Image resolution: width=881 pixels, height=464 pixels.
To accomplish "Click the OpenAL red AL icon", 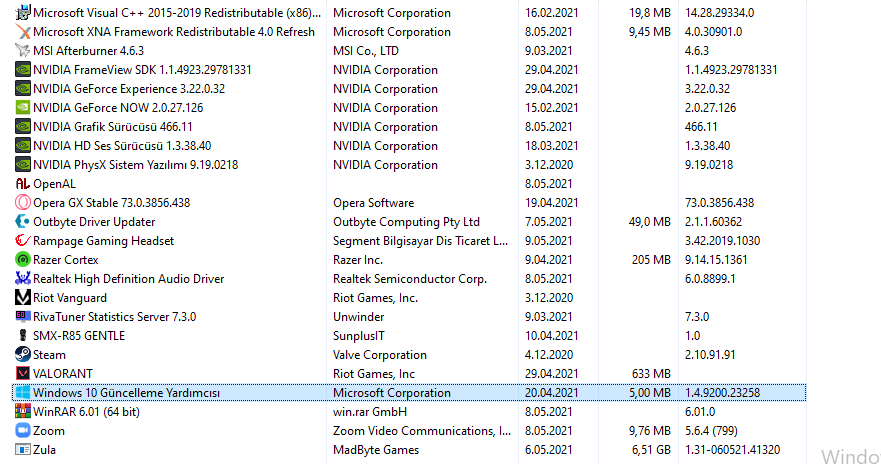I will [x=22, y=184].
